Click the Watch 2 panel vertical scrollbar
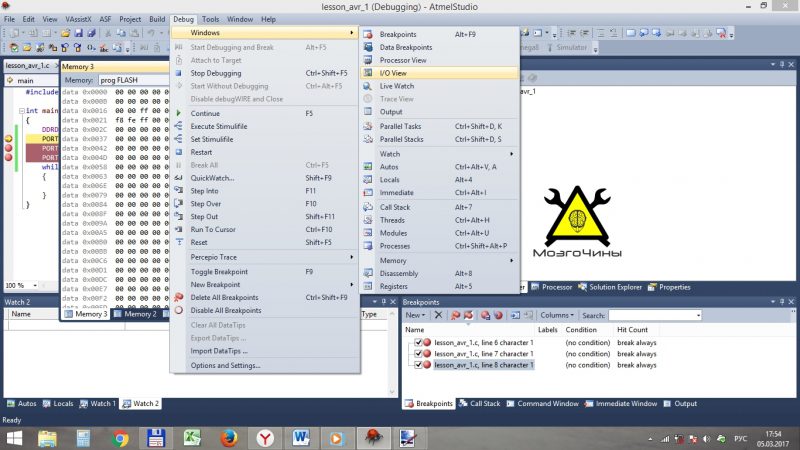800x450 pixels. (x=392, y=352)
